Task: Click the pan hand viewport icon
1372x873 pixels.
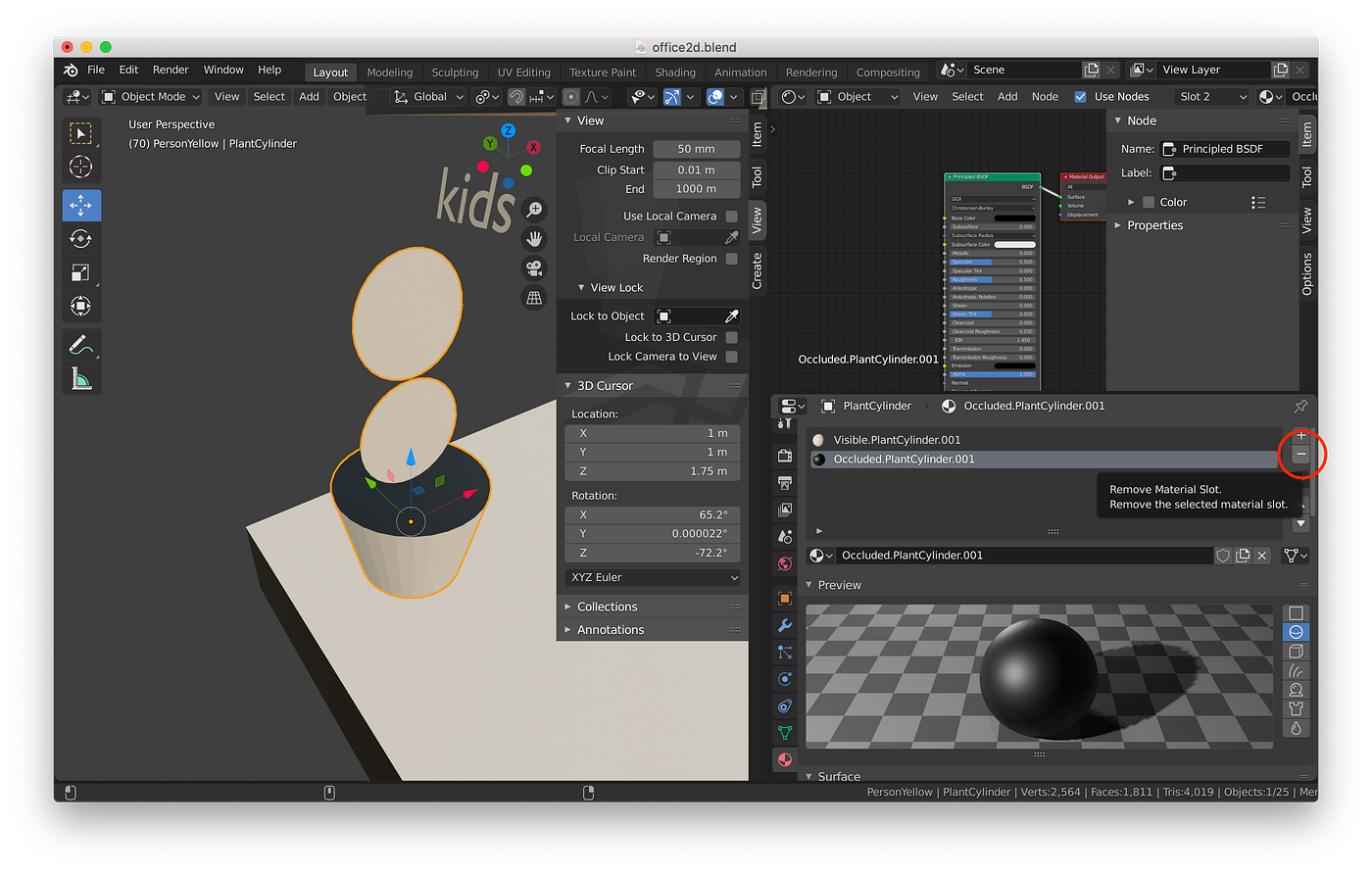Action: click(534, 238)
